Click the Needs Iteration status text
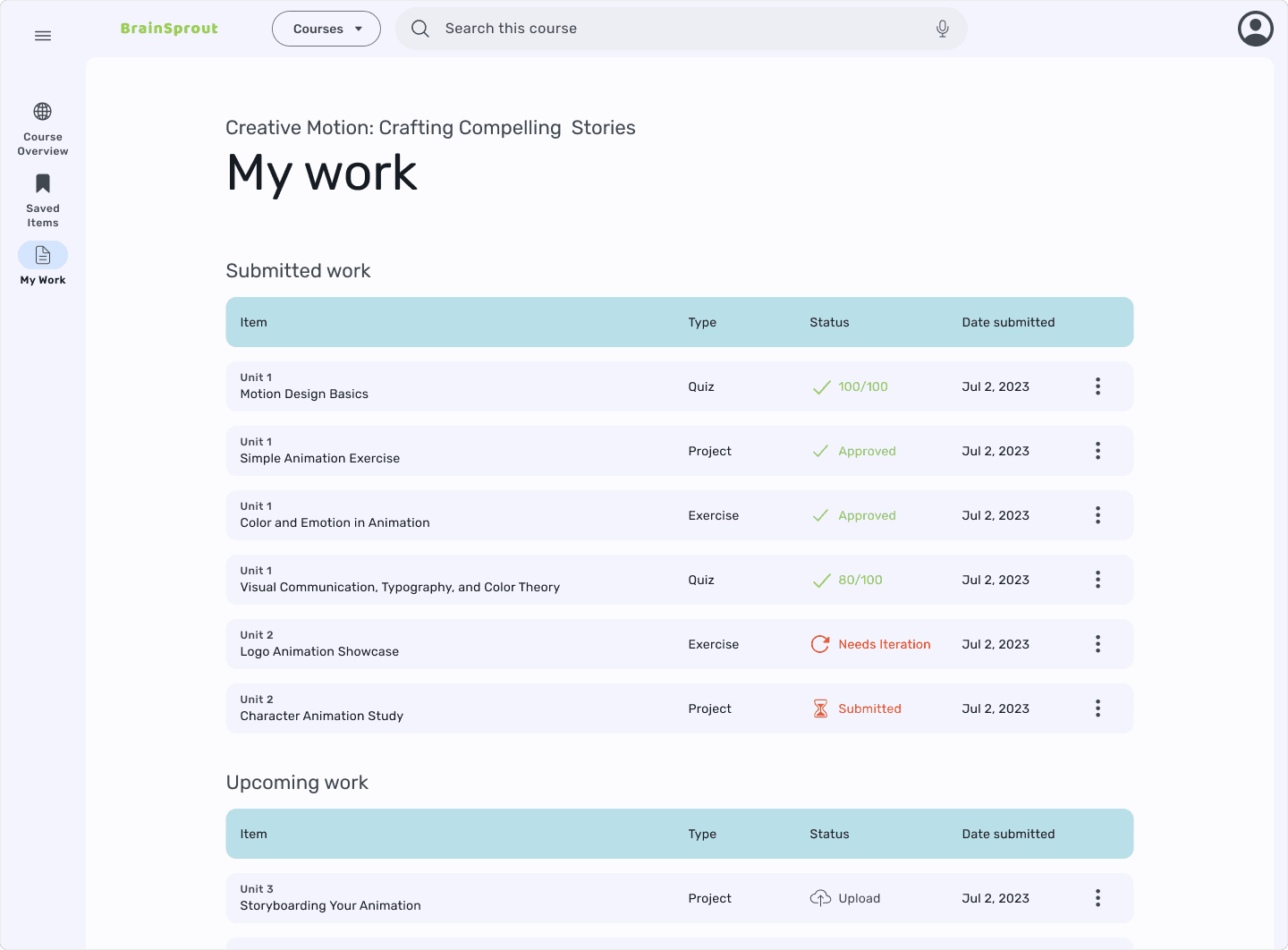 tap(885, 644)
